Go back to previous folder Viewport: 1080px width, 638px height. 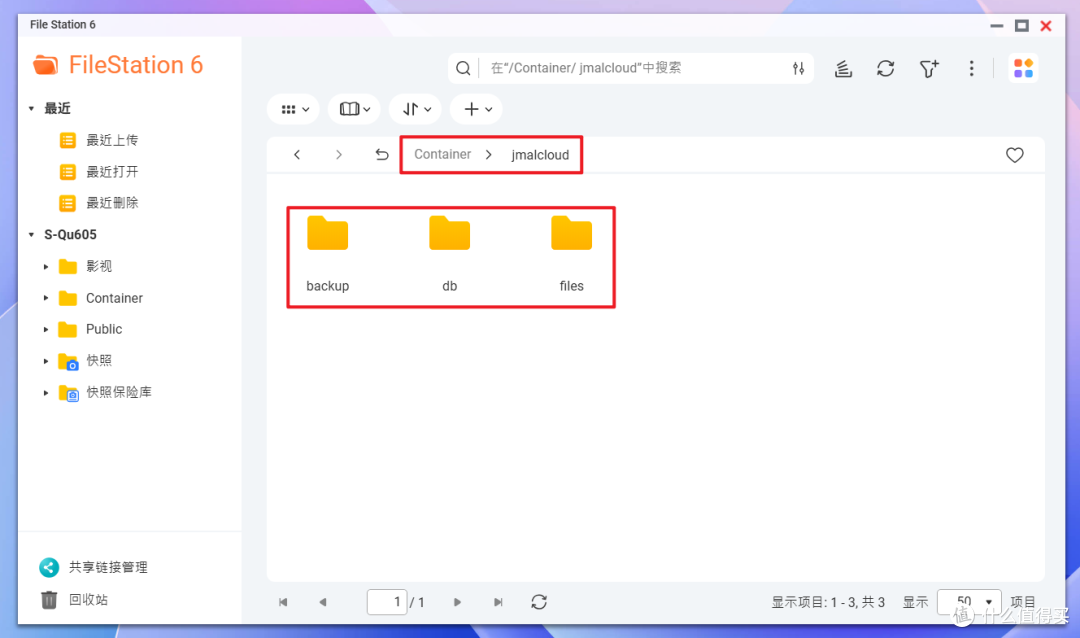point(297,155)
